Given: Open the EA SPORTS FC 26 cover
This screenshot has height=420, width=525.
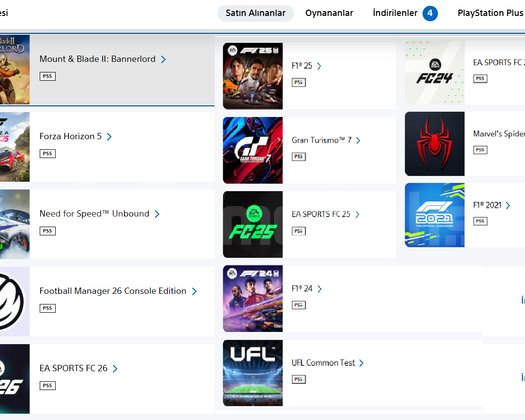Looking at the screenshot, I should [x=15, y=379].
